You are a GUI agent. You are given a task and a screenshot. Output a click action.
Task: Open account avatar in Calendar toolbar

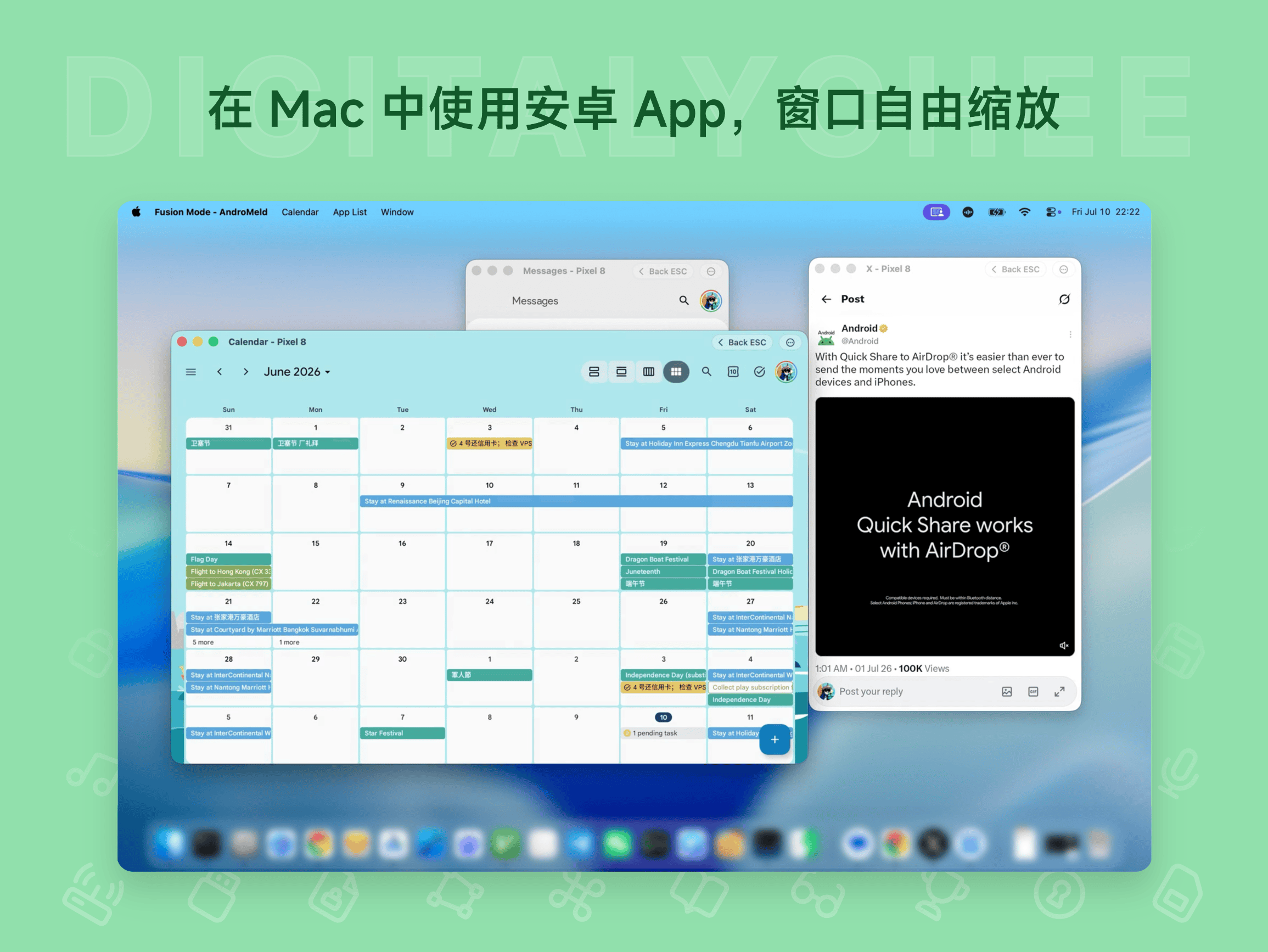pos(786,372)
